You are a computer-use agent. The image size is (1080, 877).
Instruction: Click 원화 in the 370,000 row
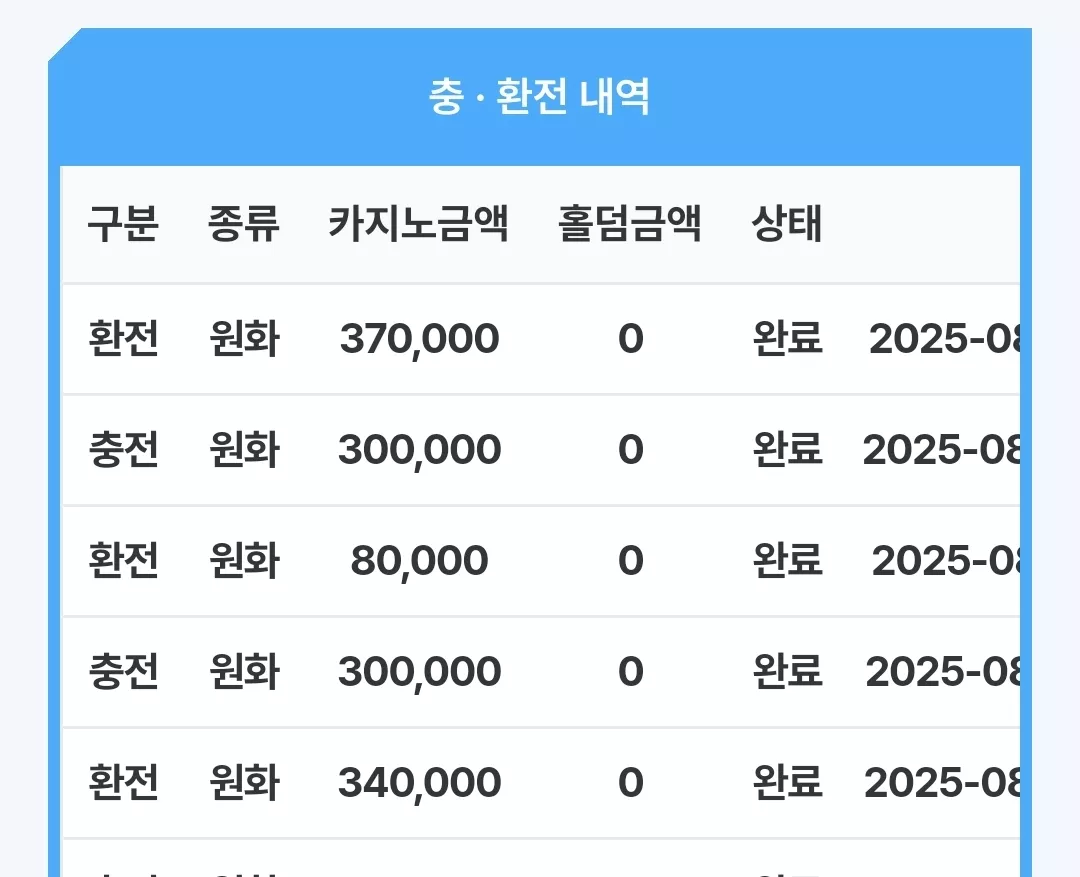[244, 339]
